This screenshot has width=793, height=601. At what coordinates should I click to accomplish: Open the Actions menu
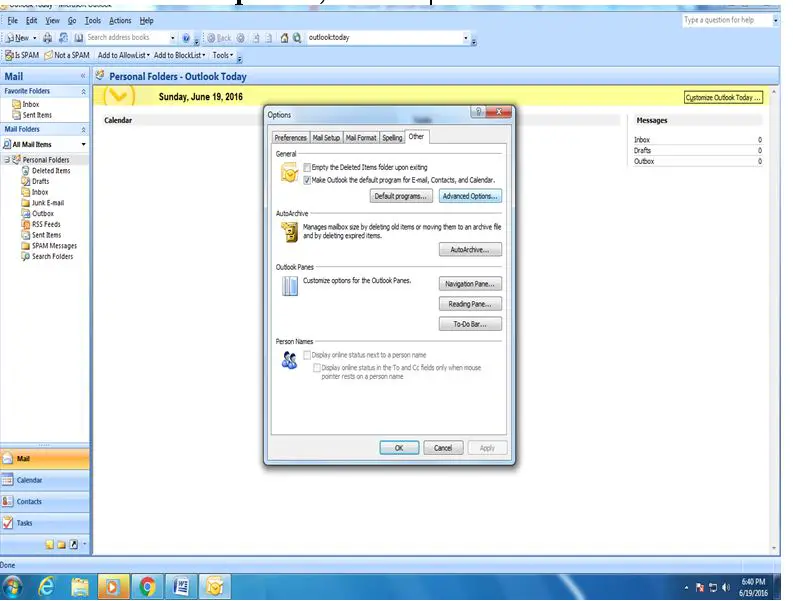click(120, 21)
